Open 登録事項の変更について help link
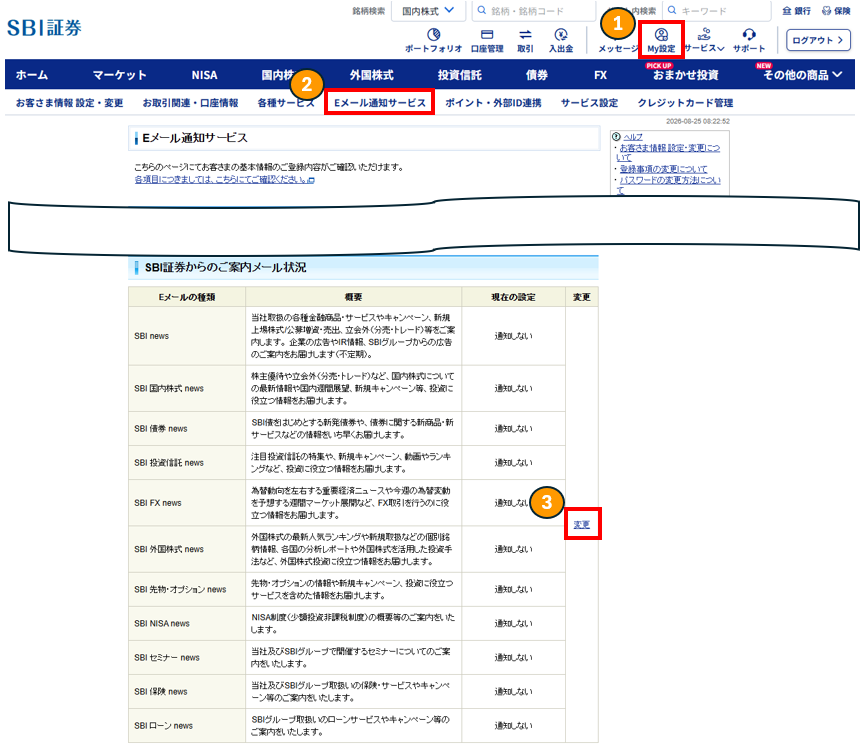This screenshot has width=867, height=748. pos(664,169)
